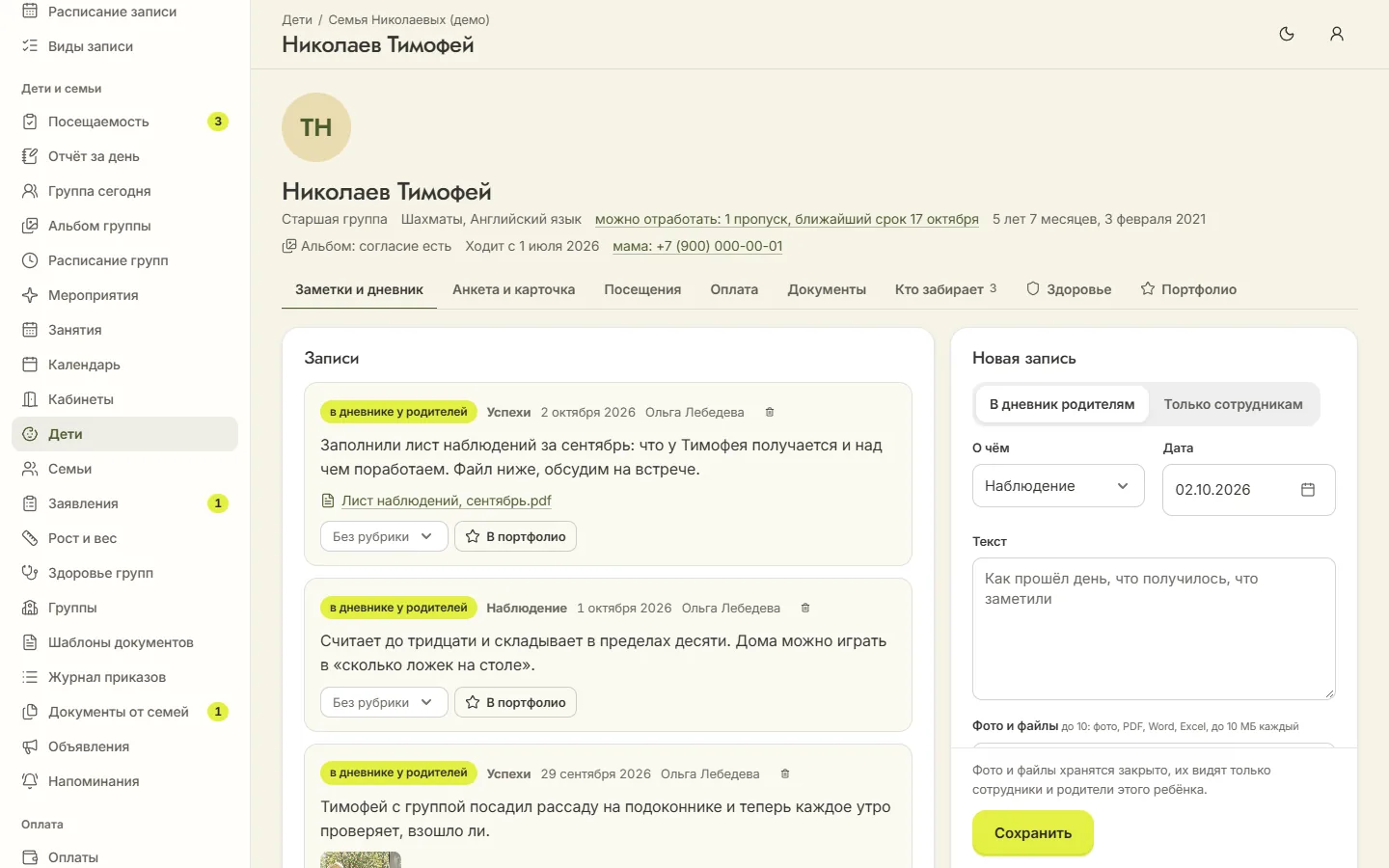This screenshot has height=868, width=1389.
Task: Click into the Текст note textarea
Action: click(x=1154, y=629)
